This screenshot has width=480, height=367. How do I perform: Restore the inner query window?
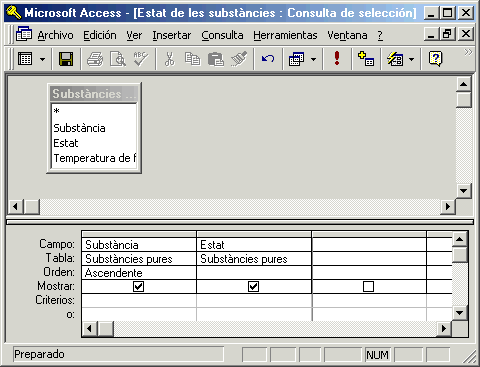pos(448,34)
